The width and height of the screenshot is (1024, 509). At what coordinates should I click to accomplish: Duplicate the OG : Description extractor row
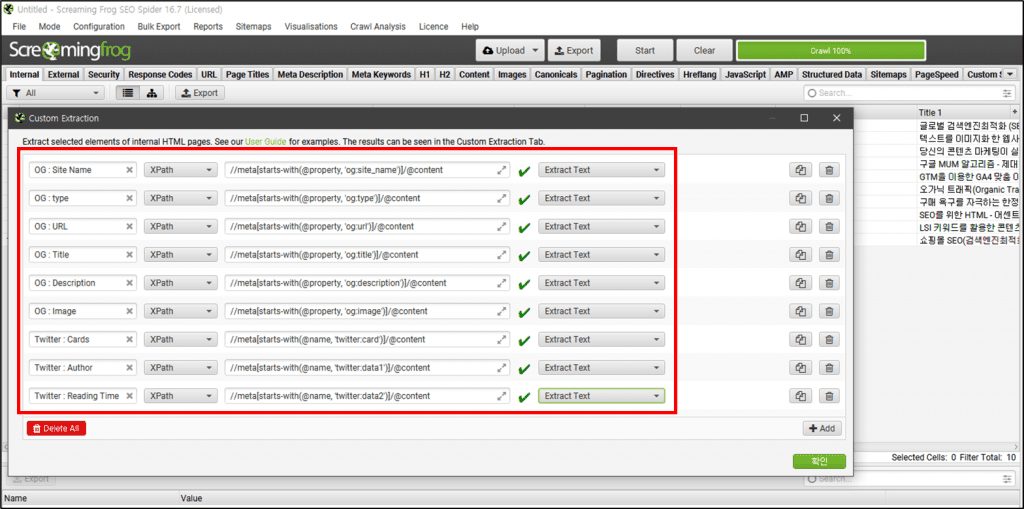coord(800,283)
